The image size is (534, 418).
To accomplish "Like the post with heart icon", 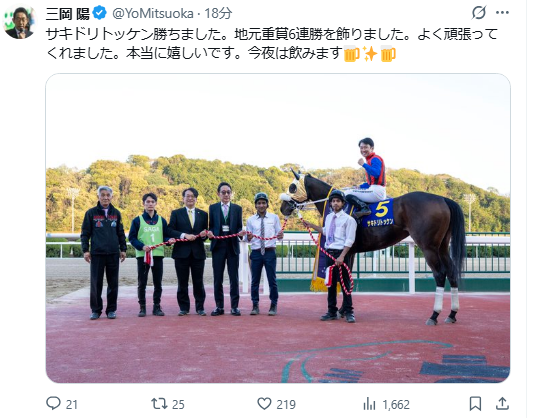I will coord(264,404).
